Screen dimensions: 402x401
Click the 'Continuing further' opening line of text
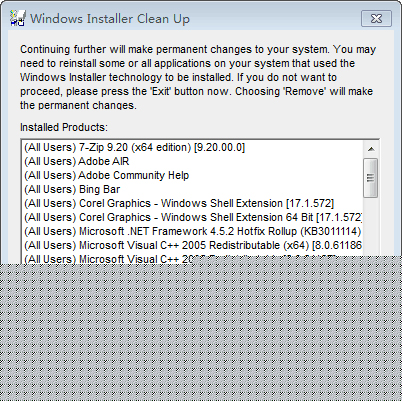pyautogui.click(x=198, y=49)
